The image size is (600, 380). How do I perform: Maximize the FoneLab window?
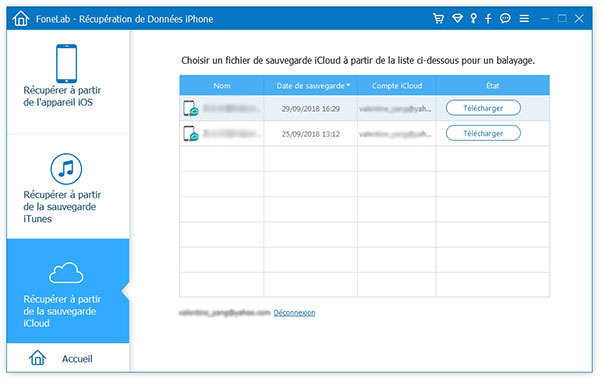(562, 18)
